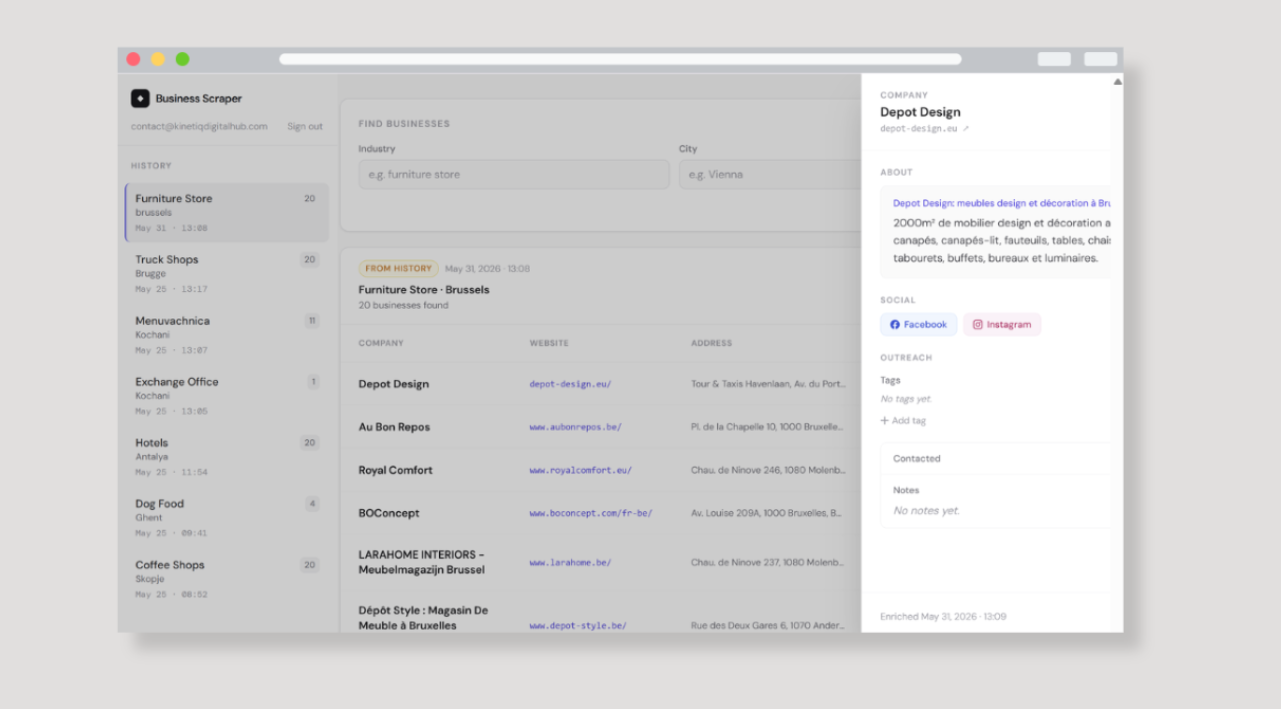Open the depot-design.eu external link arrow
Image resolution: width=1281 pixels, height=709 pixels.
(x=966, y=128)
